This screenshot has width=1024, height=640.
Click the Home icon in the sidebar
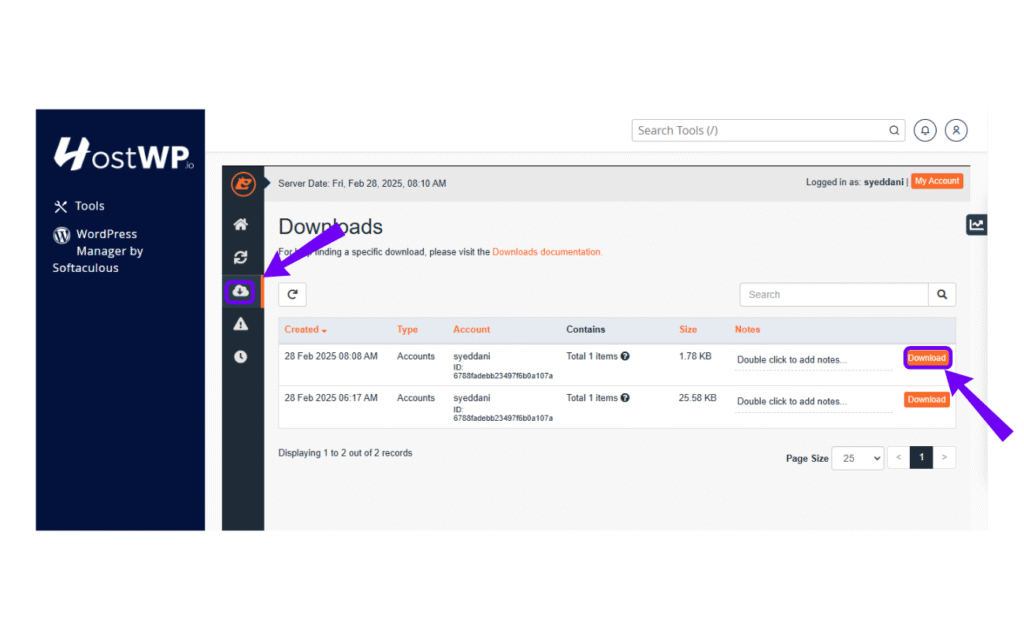tap(240, 224)
